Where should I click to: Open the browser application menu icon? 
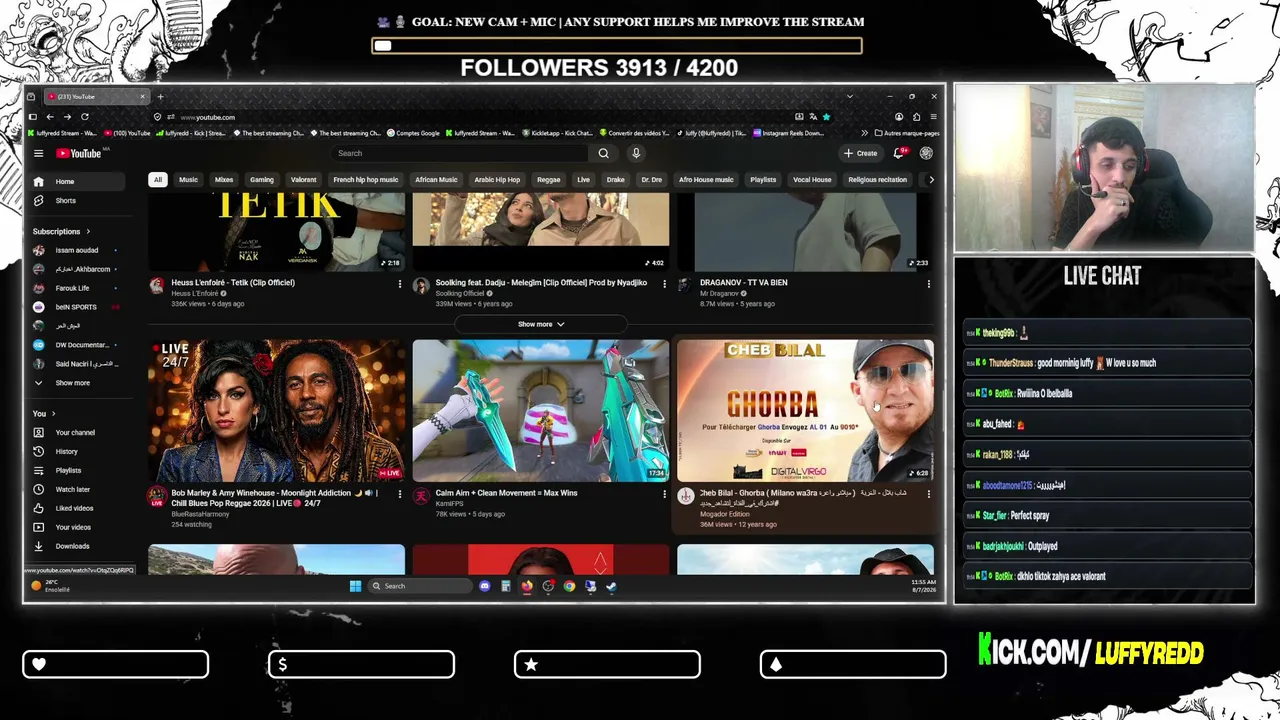coord(933,117)
